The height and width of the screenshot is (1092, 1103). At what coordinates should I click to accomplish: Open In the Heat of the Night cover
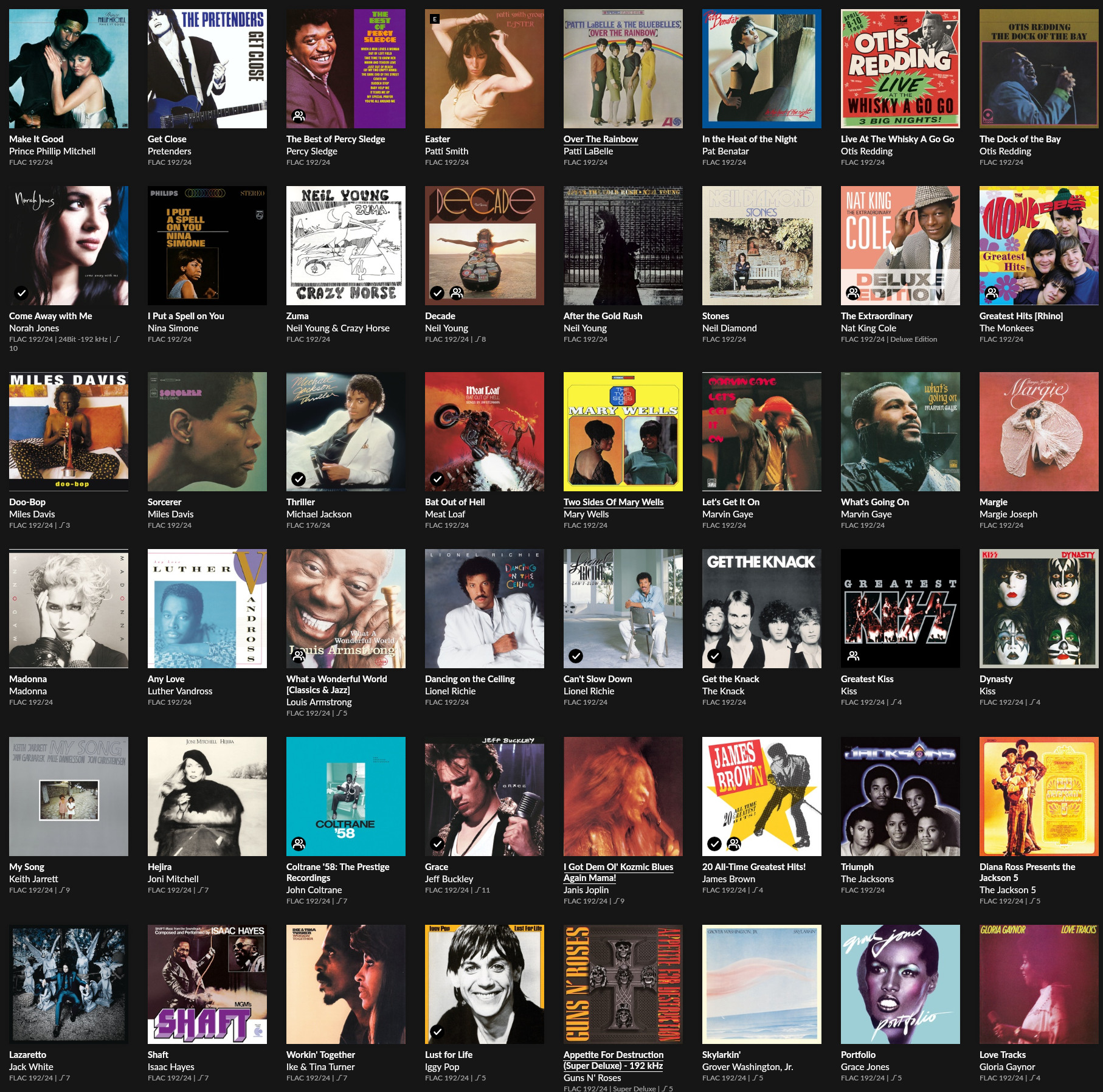point(762,69)
